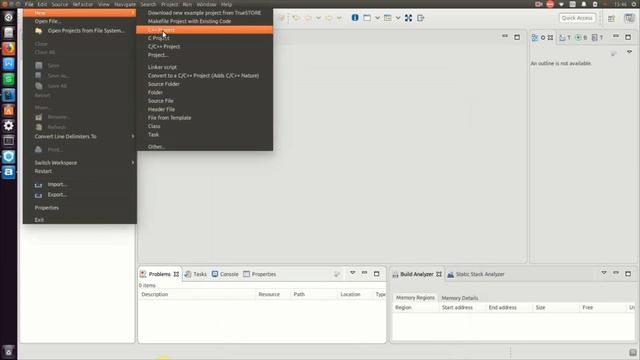Create a new Class
The width and height of the screenshot is (640, 360).
point(154,126)
